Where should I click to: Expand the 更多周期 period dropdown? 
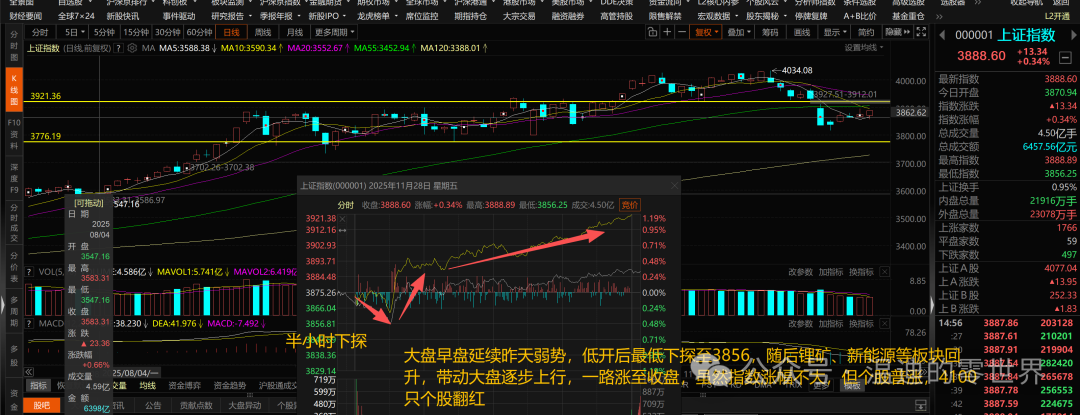[330, 32]
